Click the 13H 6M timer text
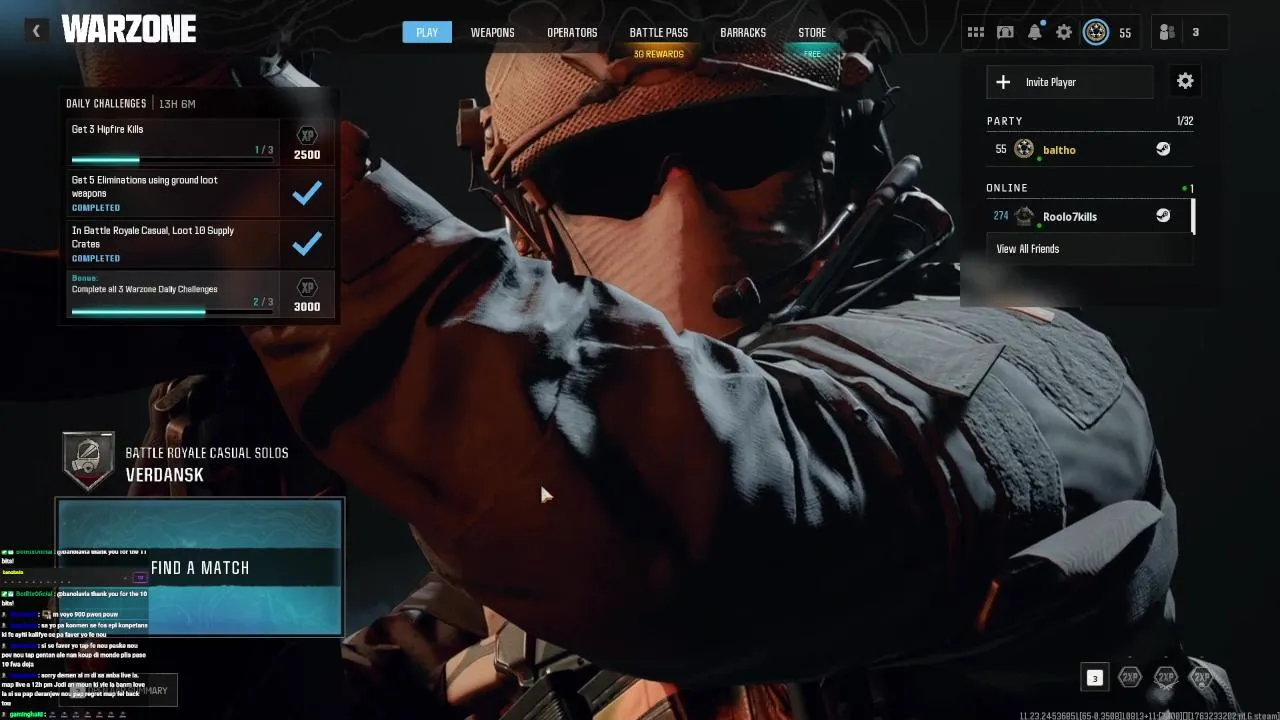The image size is (1280, 720). coord(178,104)
